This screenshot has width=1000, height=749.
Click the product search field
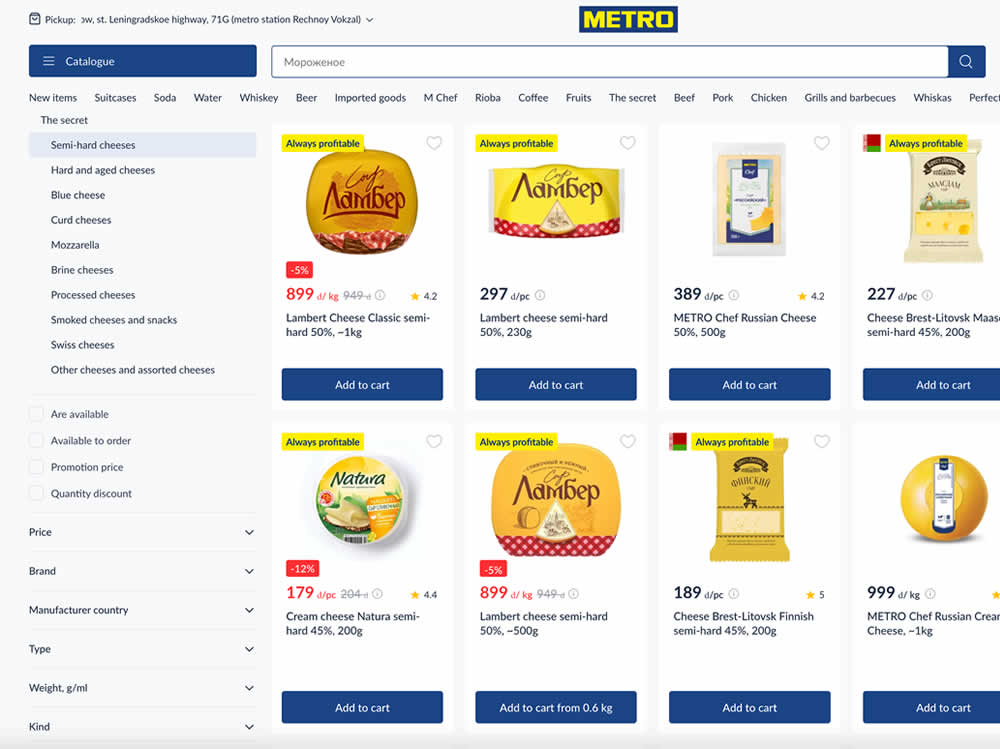(x=608, y=62)
